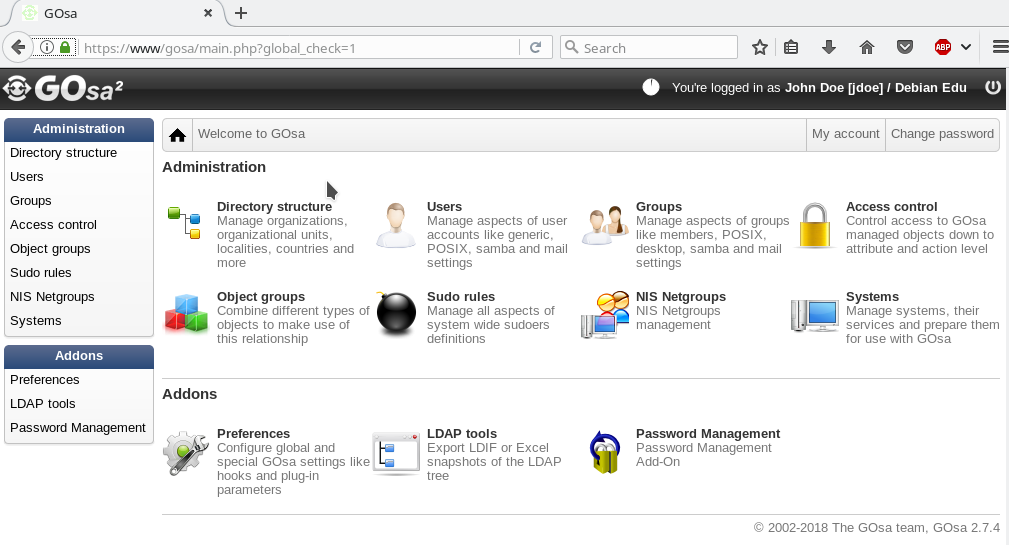This screenshot has width=1009, height=545.
Task: Click the Access control padlock icon
Action: (x=815, y=225)
